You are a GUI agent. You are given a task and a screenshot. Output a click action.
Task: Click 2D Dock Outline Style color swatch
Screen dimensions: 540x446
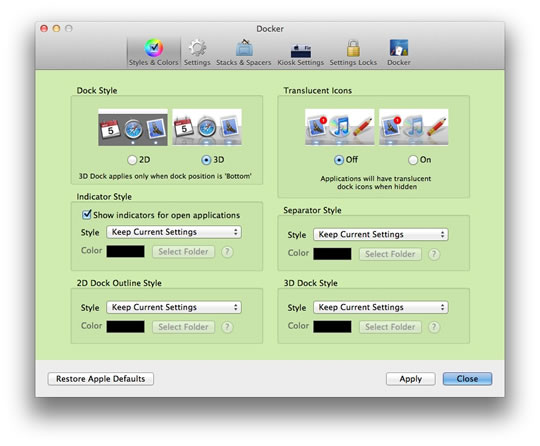point(125,326)
